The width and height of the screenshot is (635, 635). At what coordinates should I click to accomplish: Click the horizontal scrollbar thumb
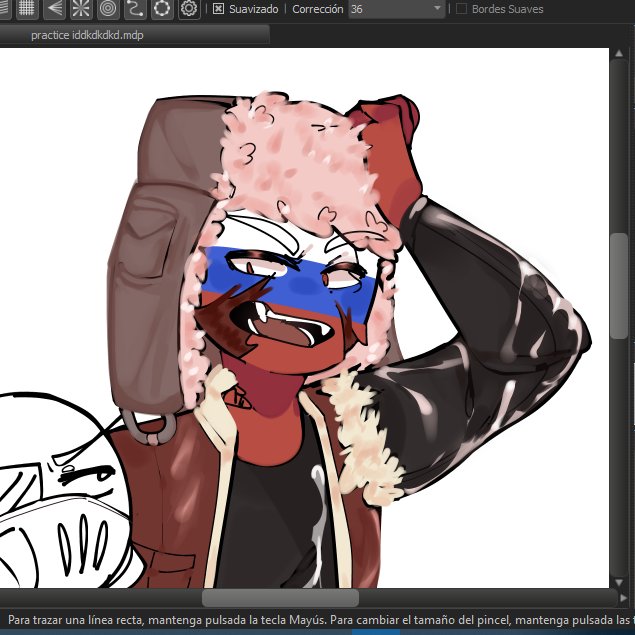point(280,598)
